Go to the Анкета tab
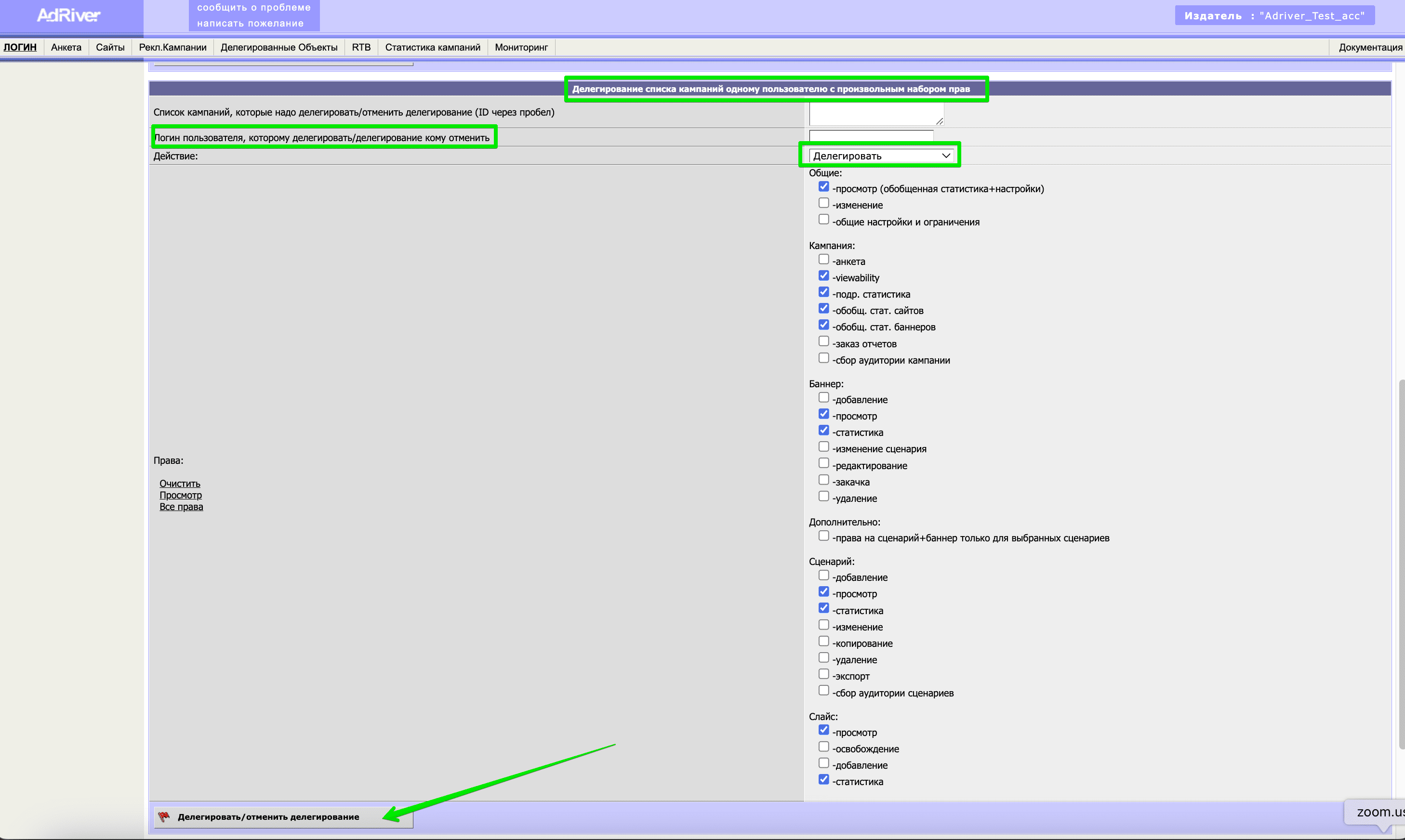 tap(66, 47)
